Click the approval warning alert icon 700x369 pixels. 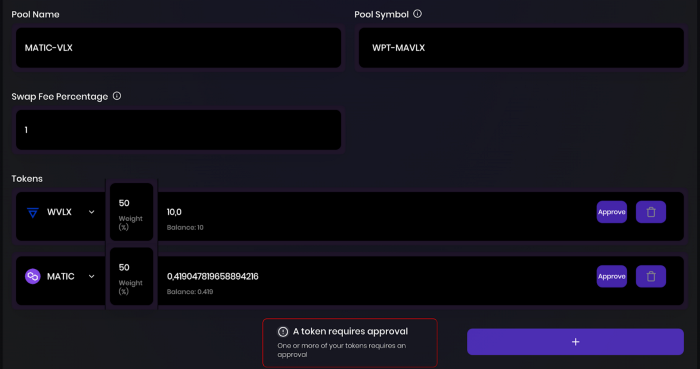(283, 332)
